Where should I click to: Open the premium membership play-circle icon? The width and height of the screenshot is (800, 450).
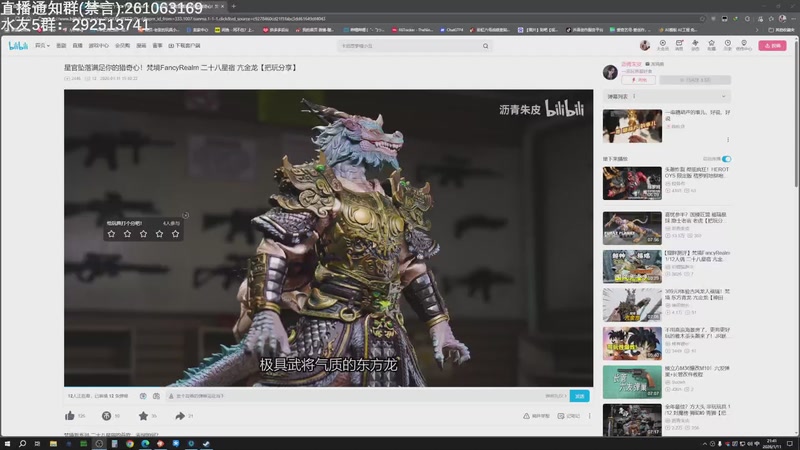click(663, 43)
